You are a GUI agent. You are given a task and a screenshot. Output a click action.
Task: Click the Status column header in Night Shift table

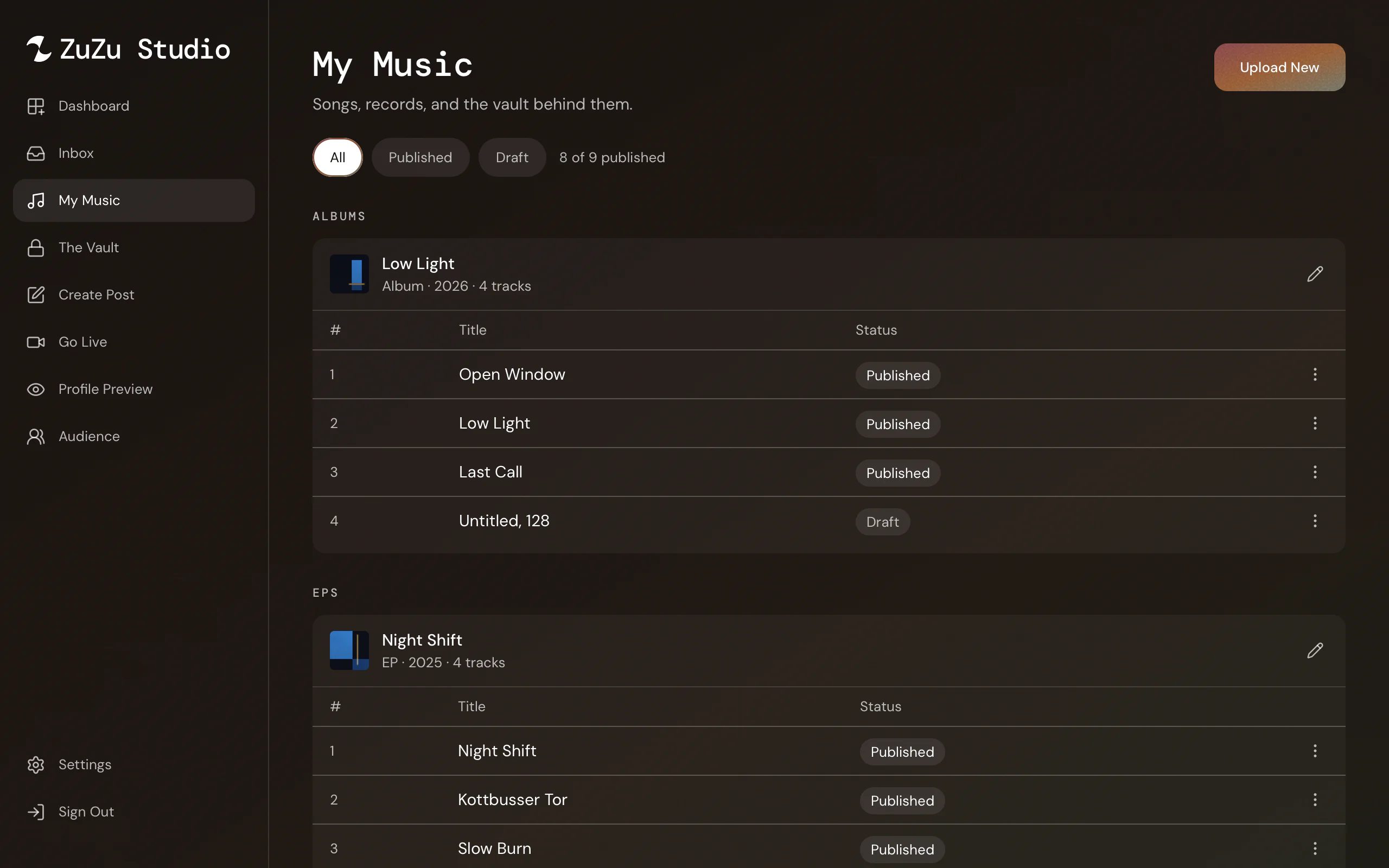pyautogui.click(x=881, y=707)
